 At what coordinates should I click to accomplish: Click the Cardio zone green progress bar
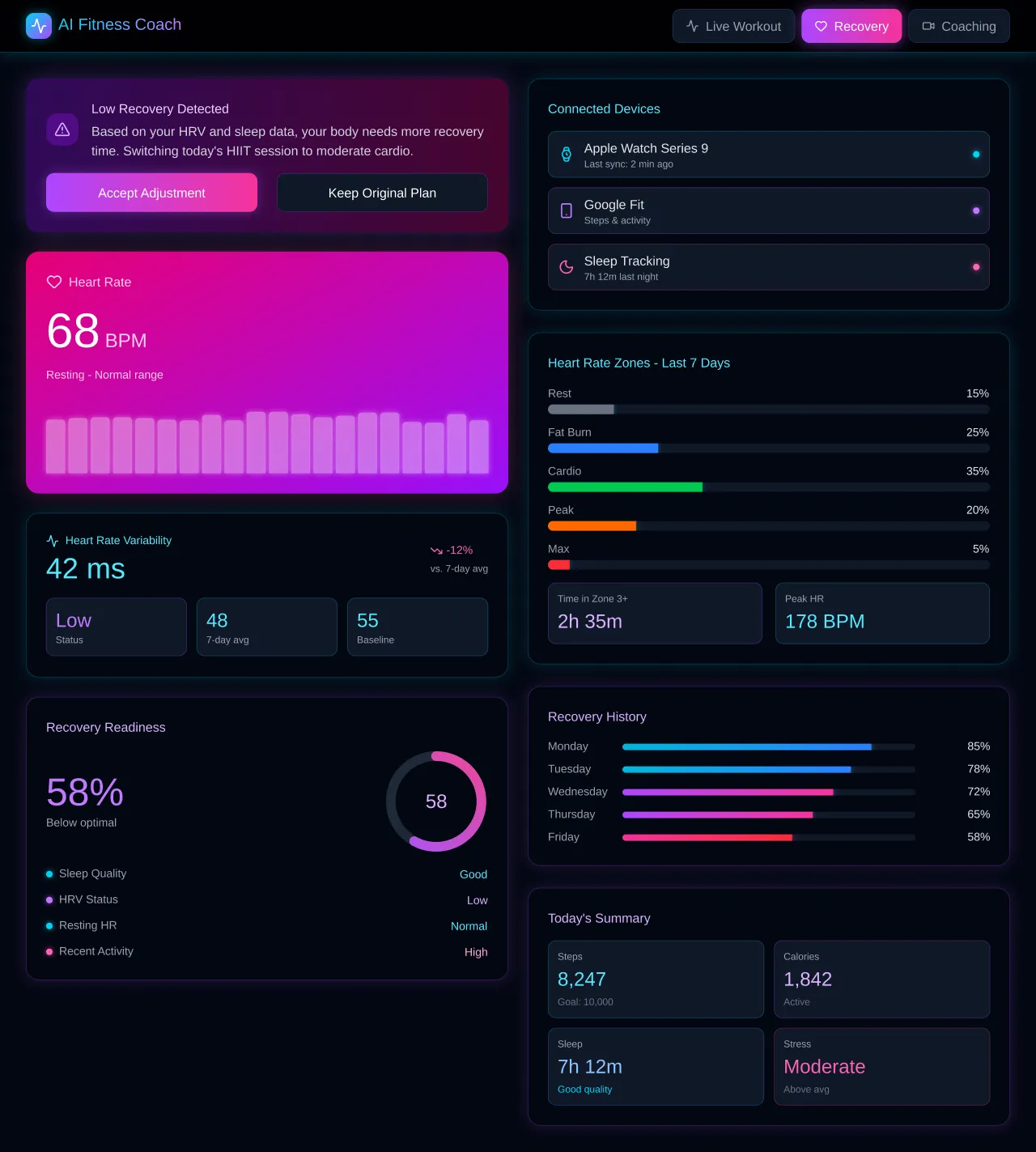click(x=625, y=487)
